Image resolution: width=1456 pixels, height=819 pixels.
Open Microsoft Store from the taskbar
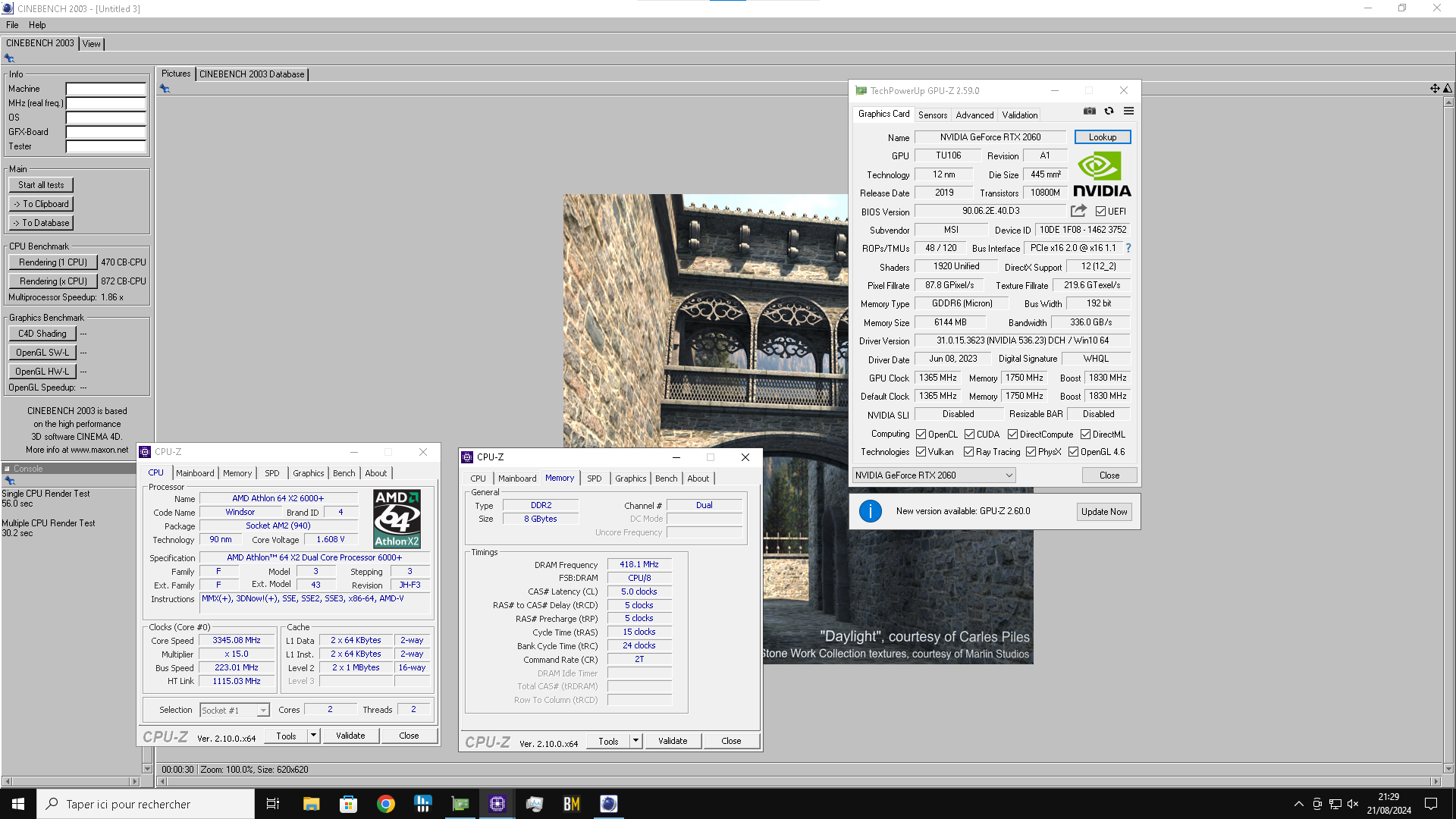pos(348,804)
